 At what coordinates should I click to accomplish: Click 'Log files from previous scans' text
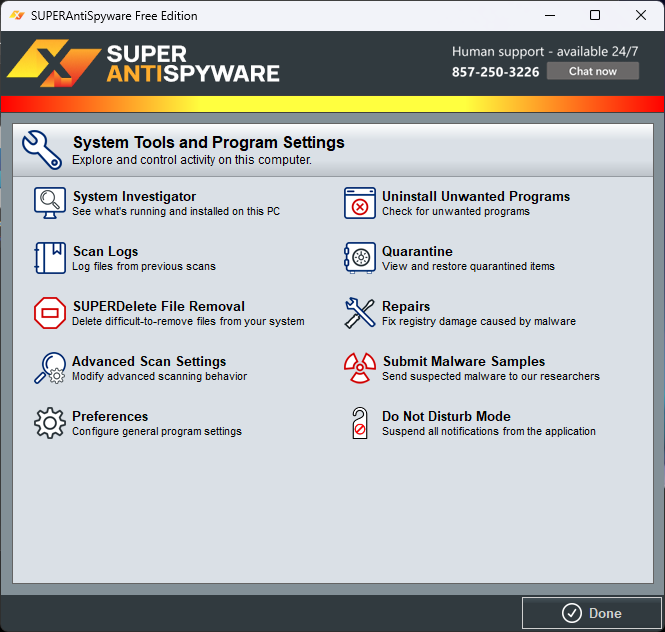[x=144, y=266]
